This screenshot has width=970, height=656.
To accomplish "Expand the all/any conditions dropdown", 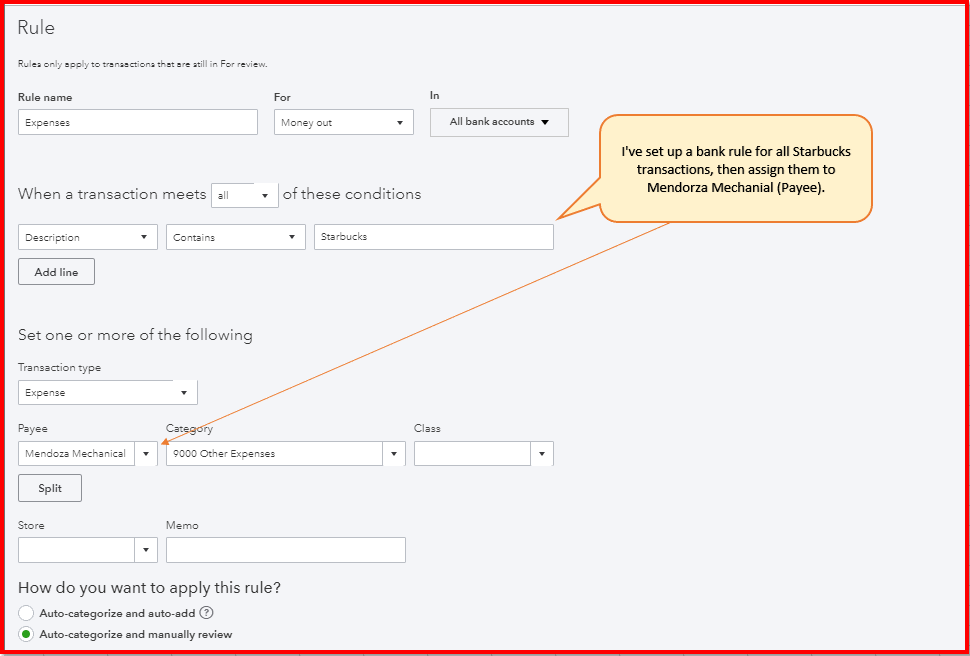I will (245, 195).
